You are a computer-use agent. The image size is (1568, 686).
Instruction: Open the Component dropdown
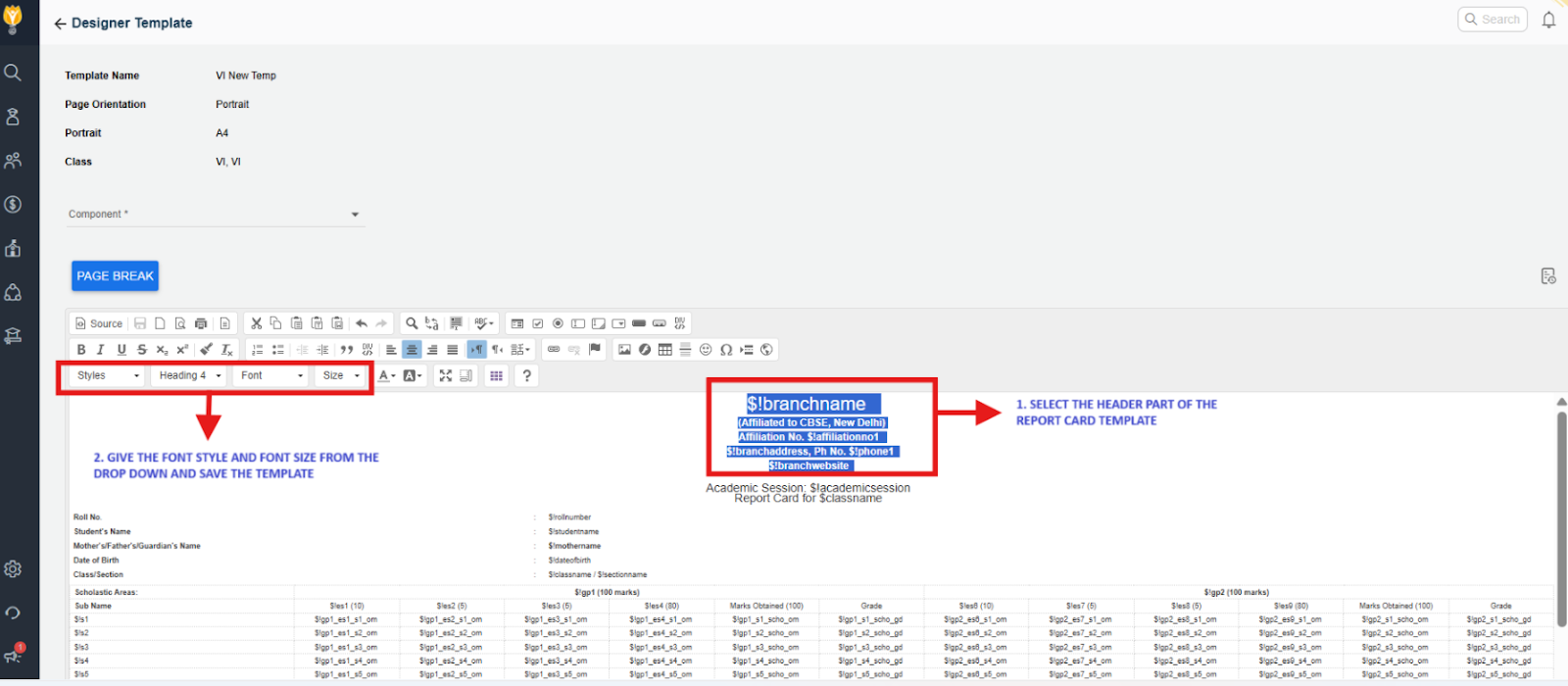[216, 215]
